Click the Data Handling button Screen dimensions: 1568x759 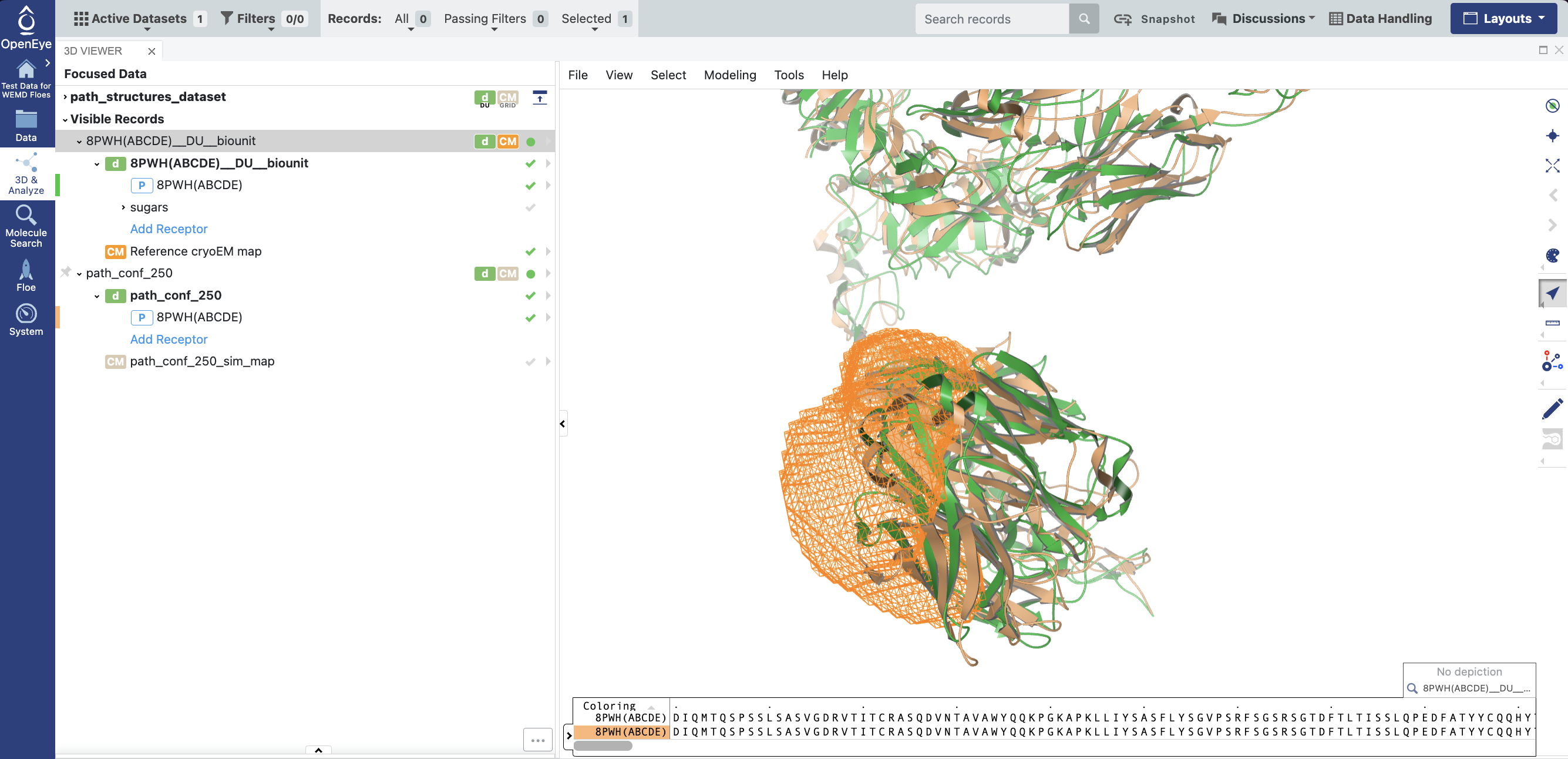point(1380,19)
